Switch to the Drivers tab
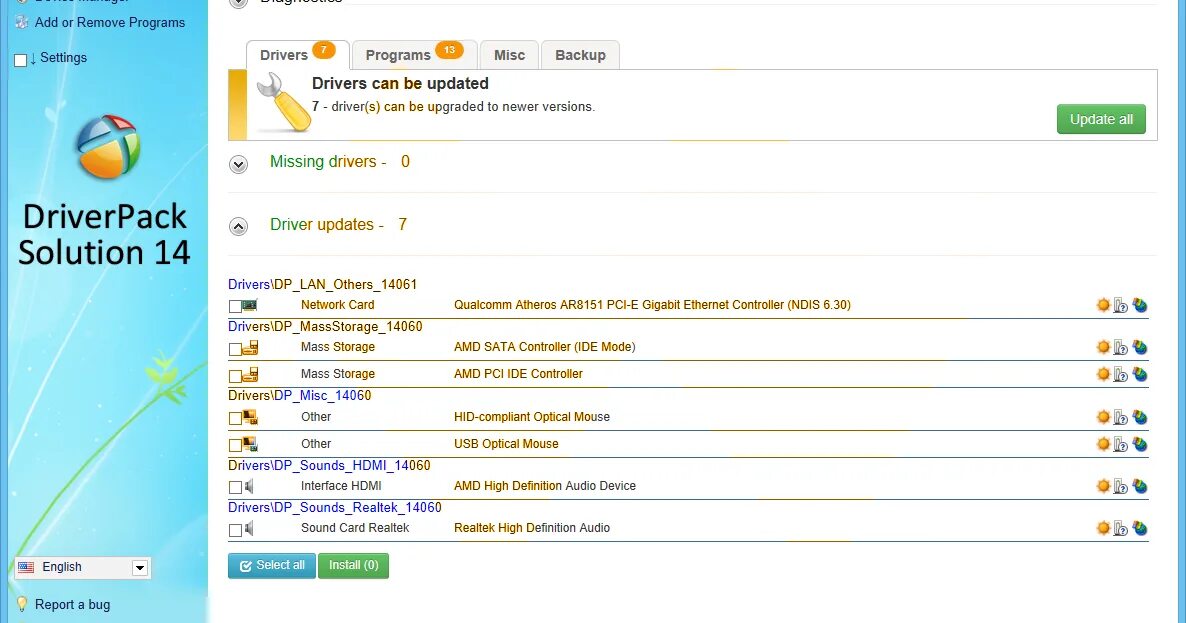Viewport: 1186px width, 623px height. [x=297, y=54]
